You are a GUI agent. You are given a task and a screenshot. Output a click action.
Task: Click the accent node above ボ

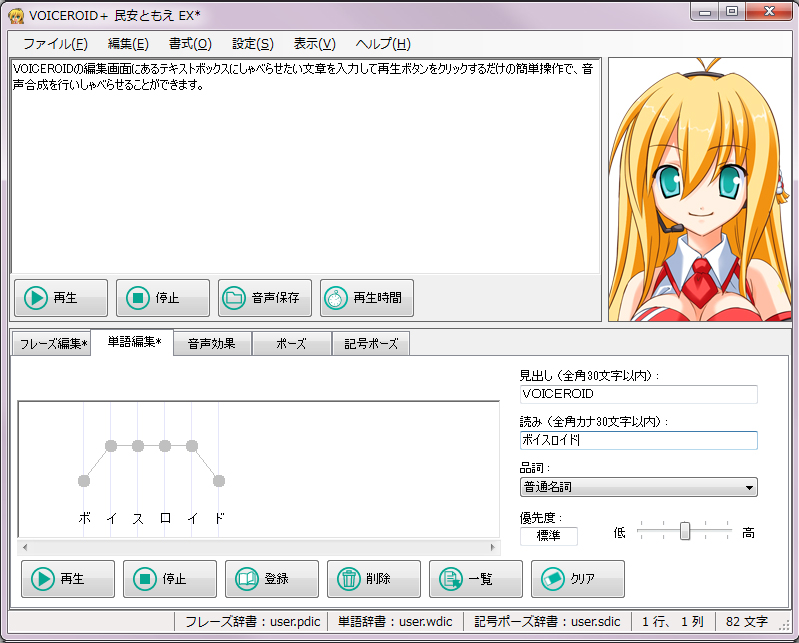coord(84,480)
